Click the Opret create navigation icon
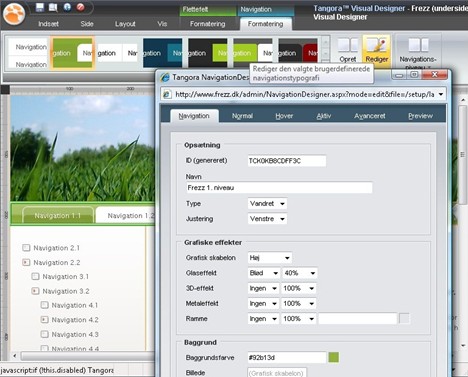This screenshot has width=468, height=377. (x=348, y=50)
